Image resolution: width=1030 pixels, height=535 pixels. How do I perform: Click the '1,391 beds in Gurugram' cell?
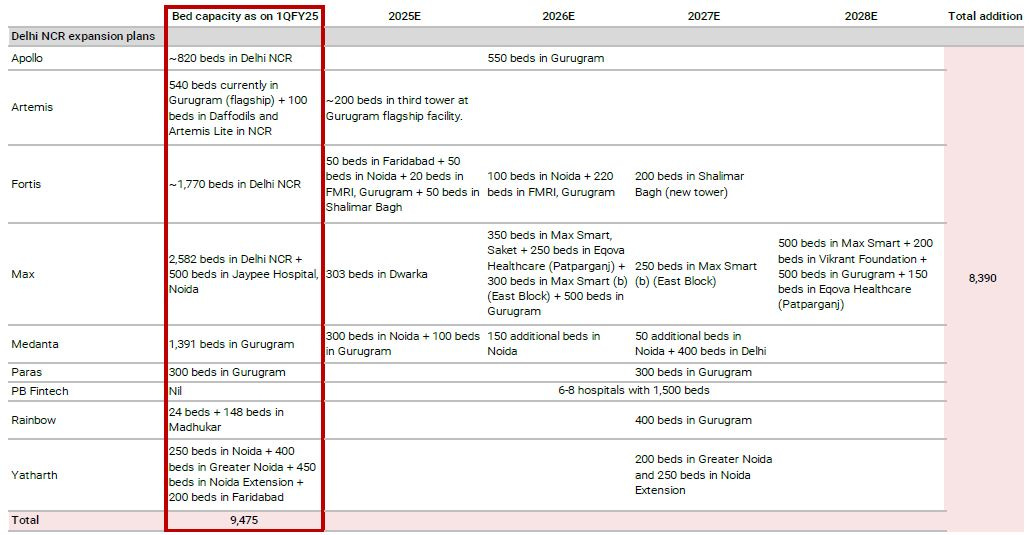point(231,344)
